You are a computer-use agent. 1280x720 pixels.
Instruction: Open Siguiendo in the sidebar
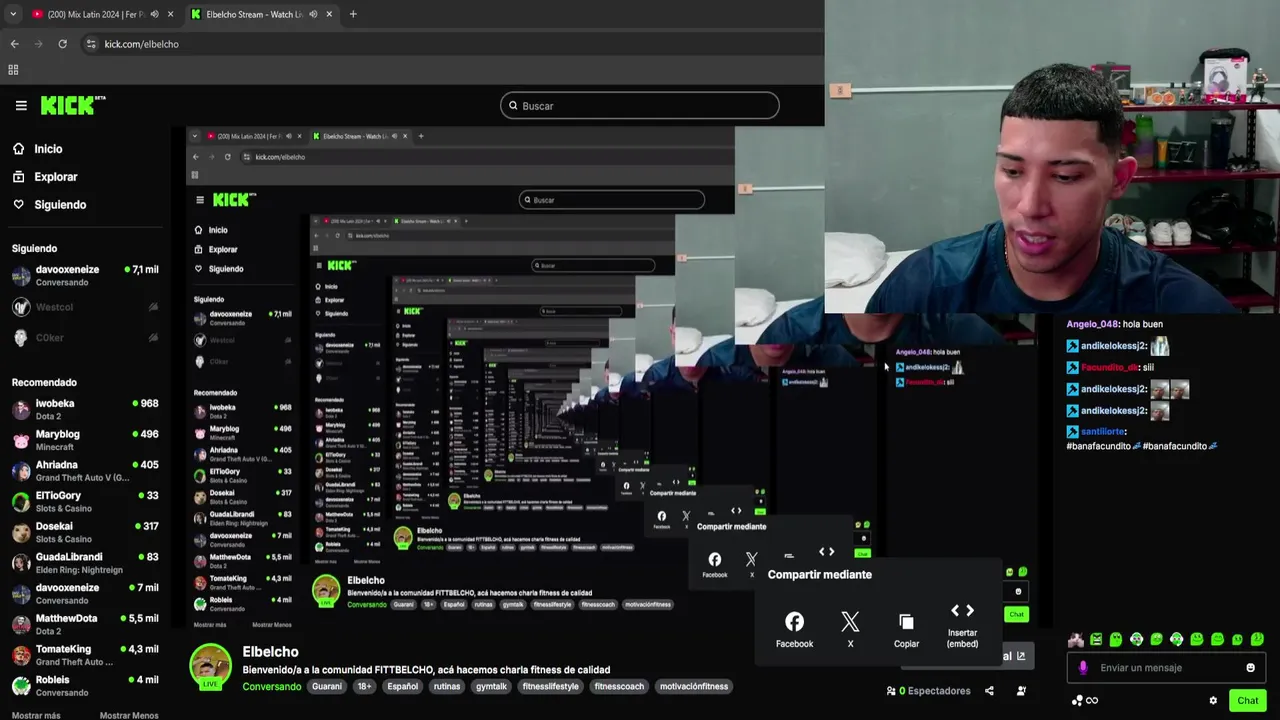[x=60, y=205]
